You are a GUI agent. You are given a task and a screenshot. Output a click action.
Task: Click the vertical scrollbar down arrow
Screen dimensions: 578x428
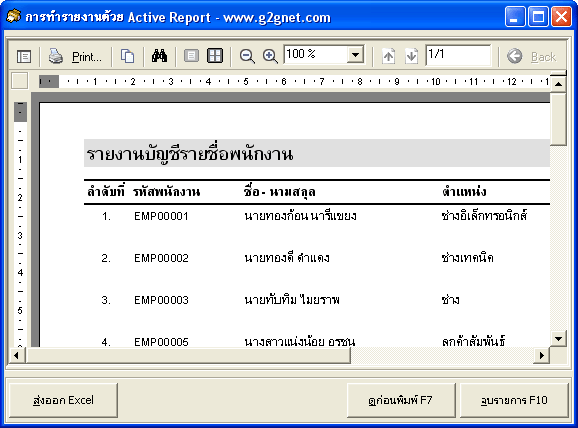tap(558, 339)
